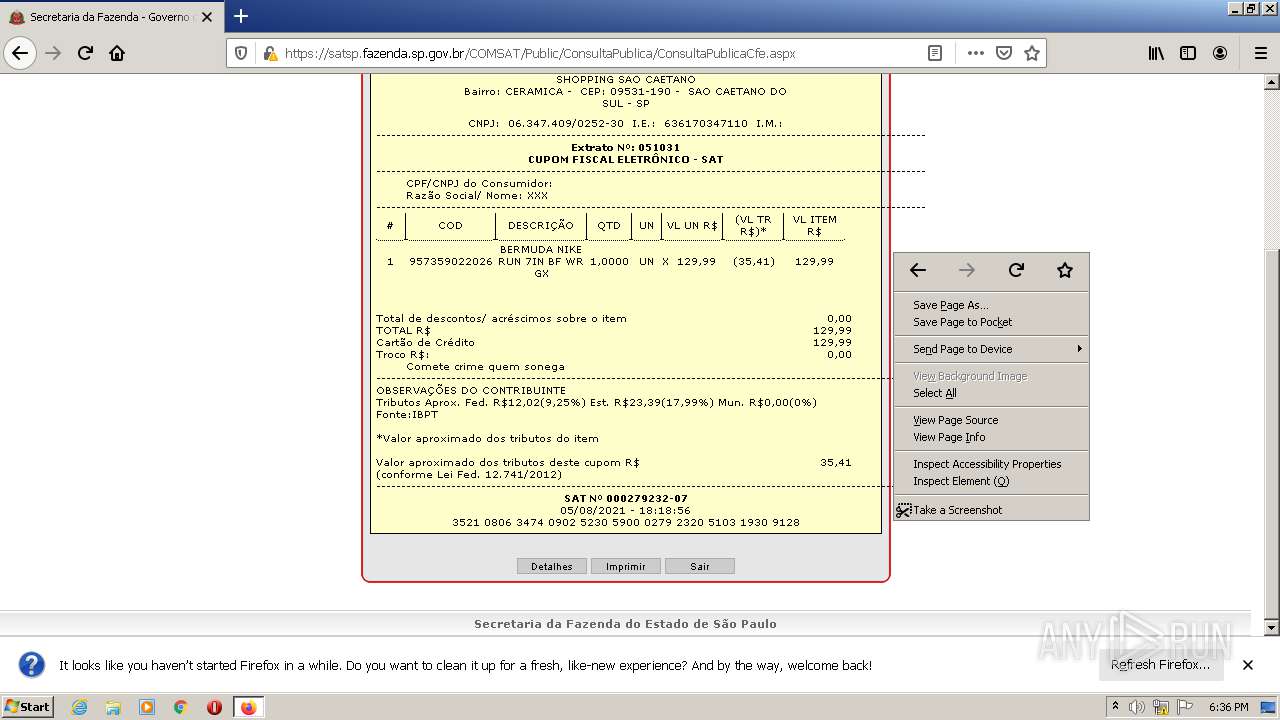The image size is (1280, 720).
Task: Click Bookmark star in the context menu
Action: (1065, 270)
